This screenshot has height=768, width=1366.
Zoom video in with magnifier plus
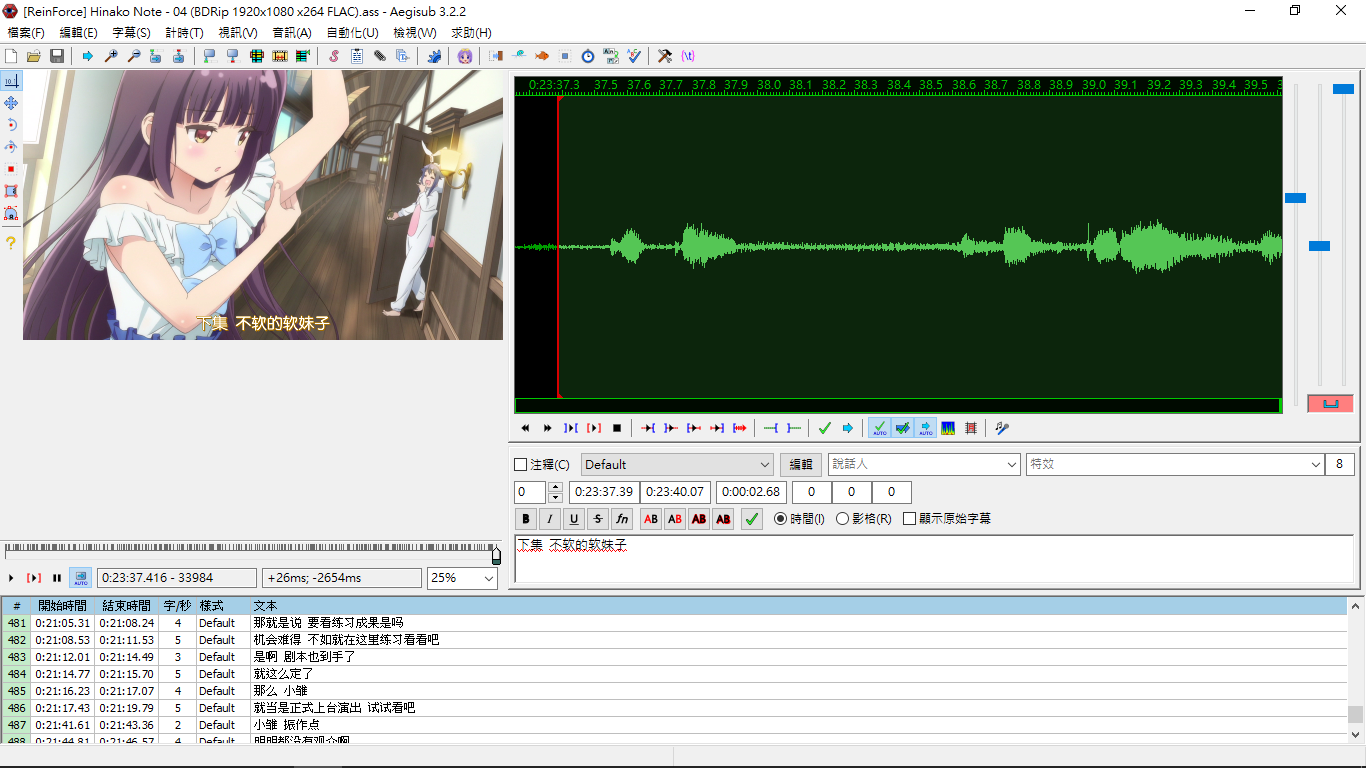click(x=111, y=56)
